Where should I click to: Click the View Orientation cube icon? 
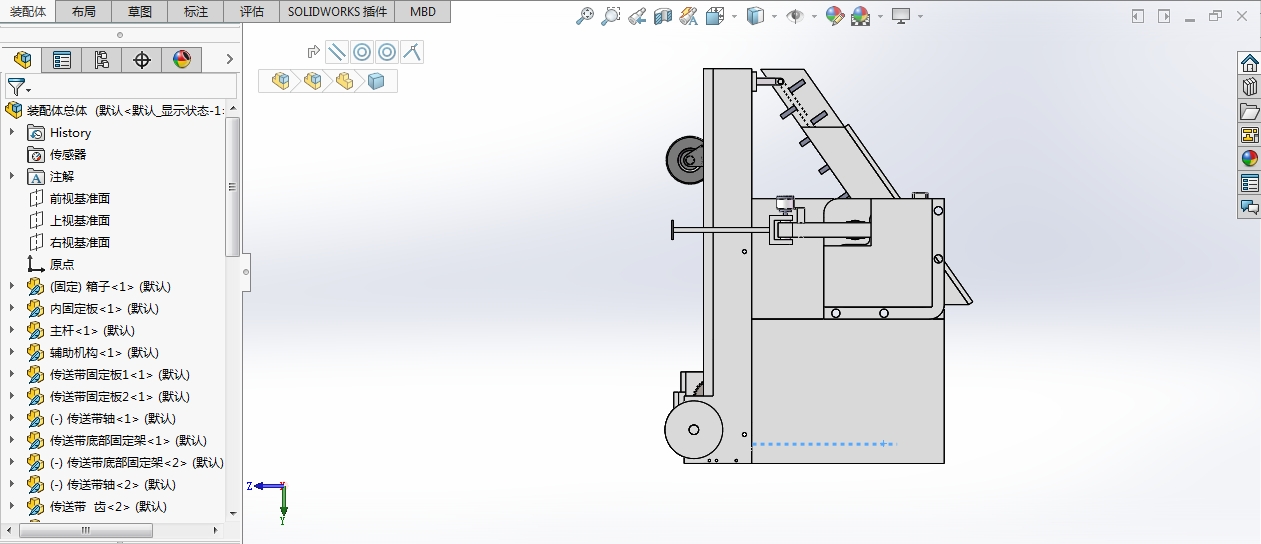715,16
